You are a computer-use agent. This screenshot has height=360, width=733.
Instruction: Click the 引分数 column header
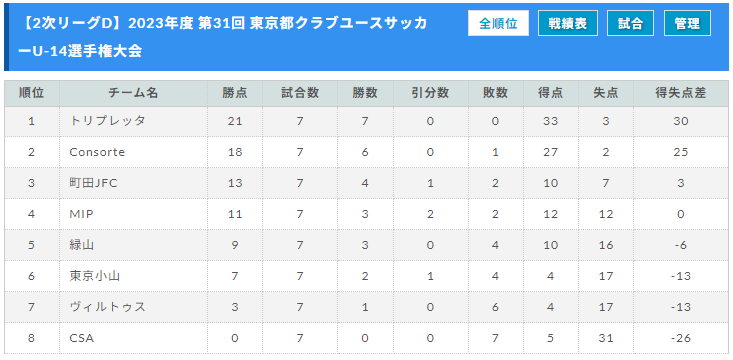pos(430,93)
